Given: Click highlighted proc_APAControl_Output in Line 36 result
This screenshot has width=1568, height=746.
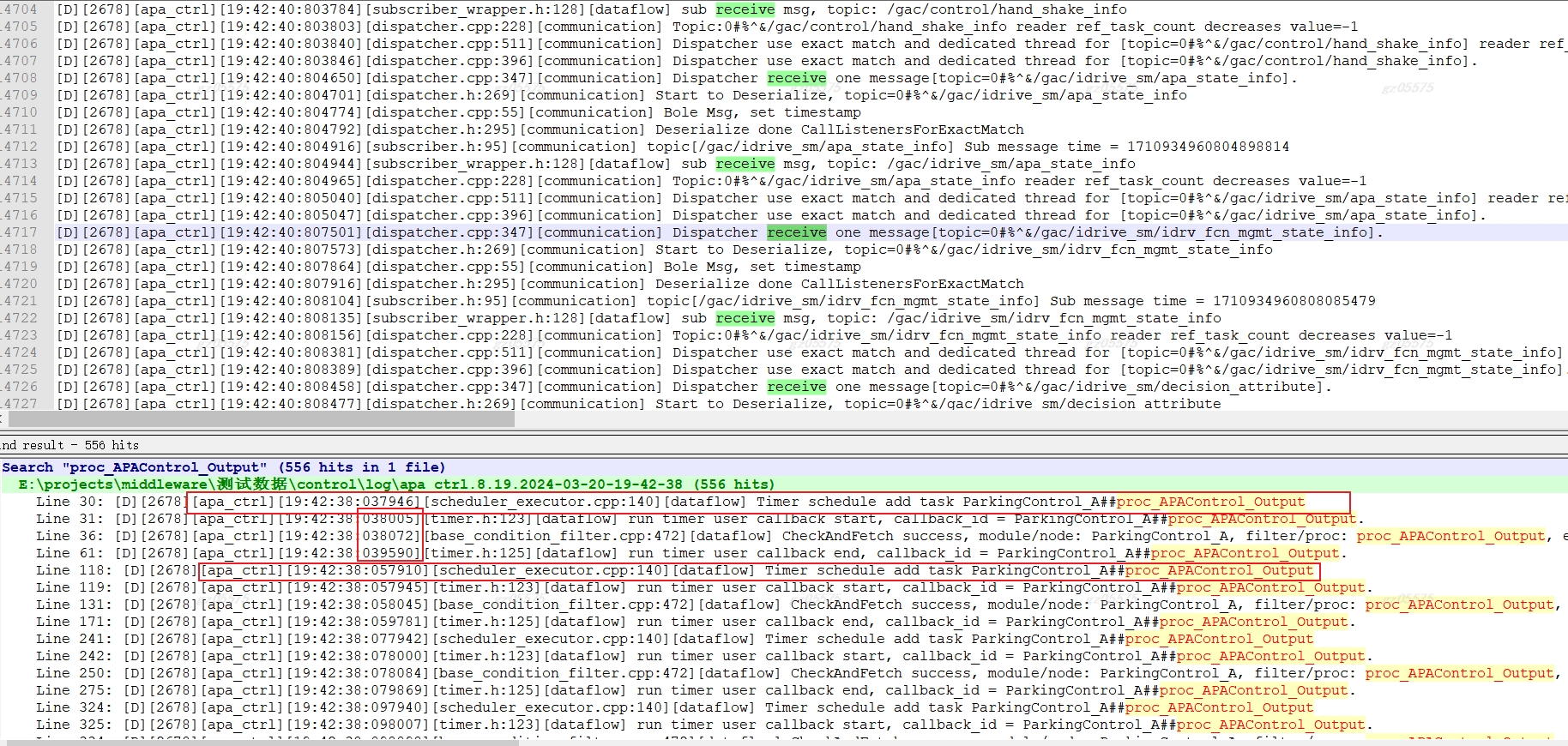Looking at the screenshot, I should point(1450,536).
